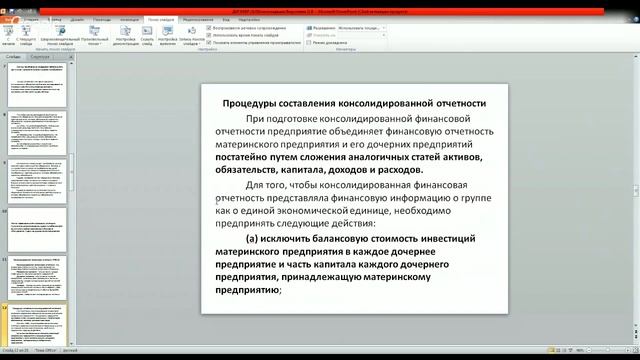Switch to Reading view icon
640x360 pixels.
[x=564, y=350]
